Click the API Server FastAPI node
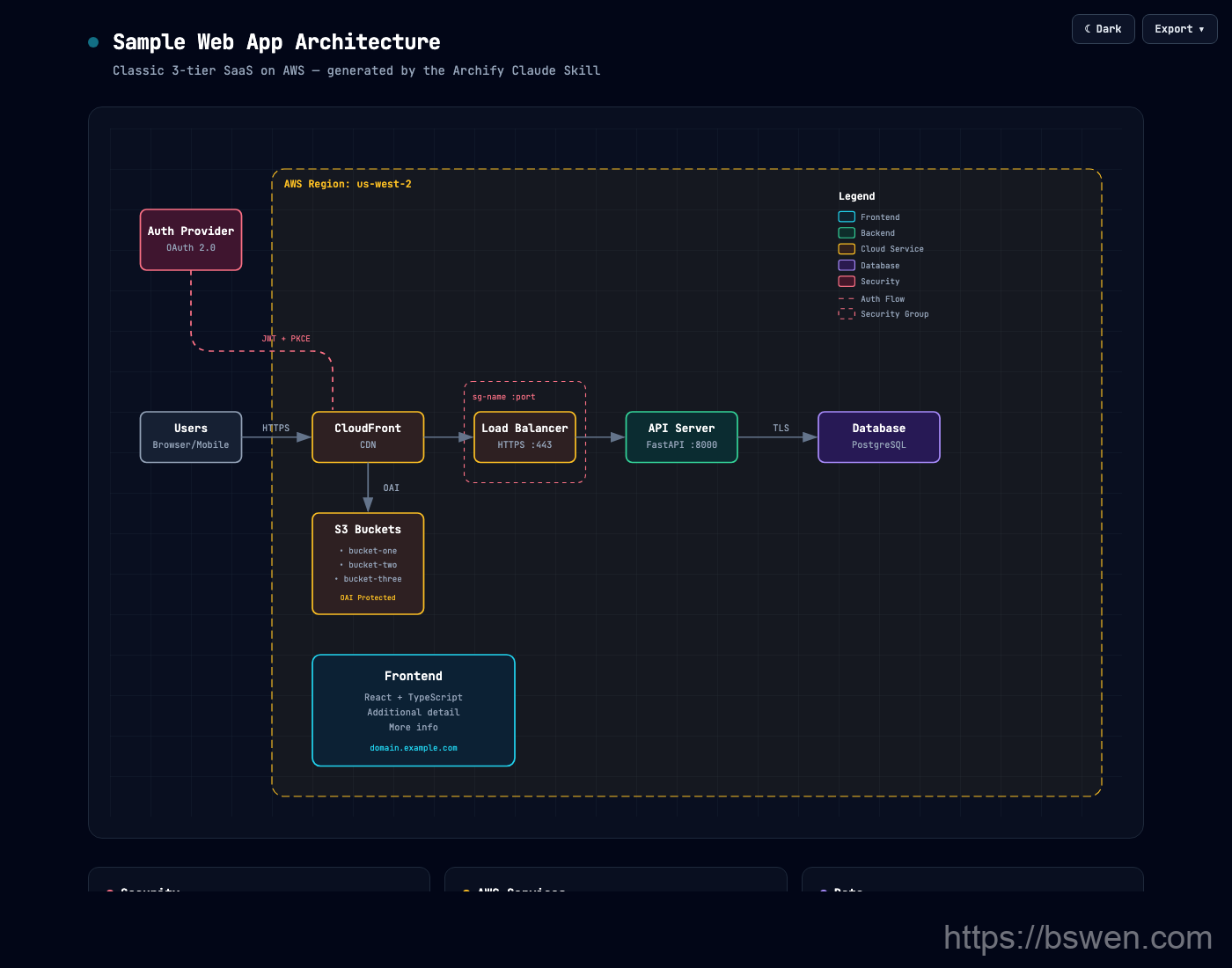 [x=681, y=436]
